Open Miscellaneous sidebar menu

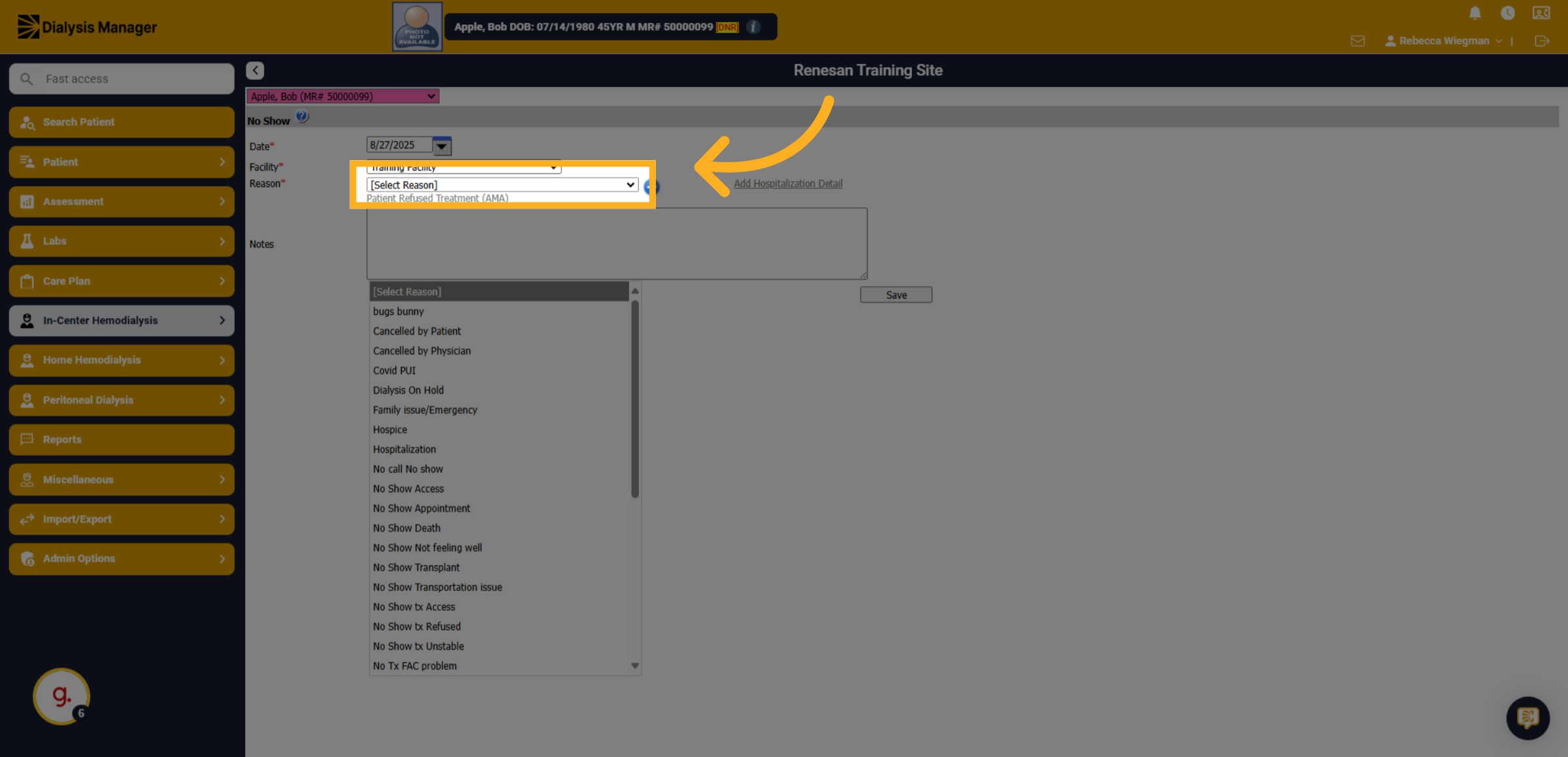122,479
